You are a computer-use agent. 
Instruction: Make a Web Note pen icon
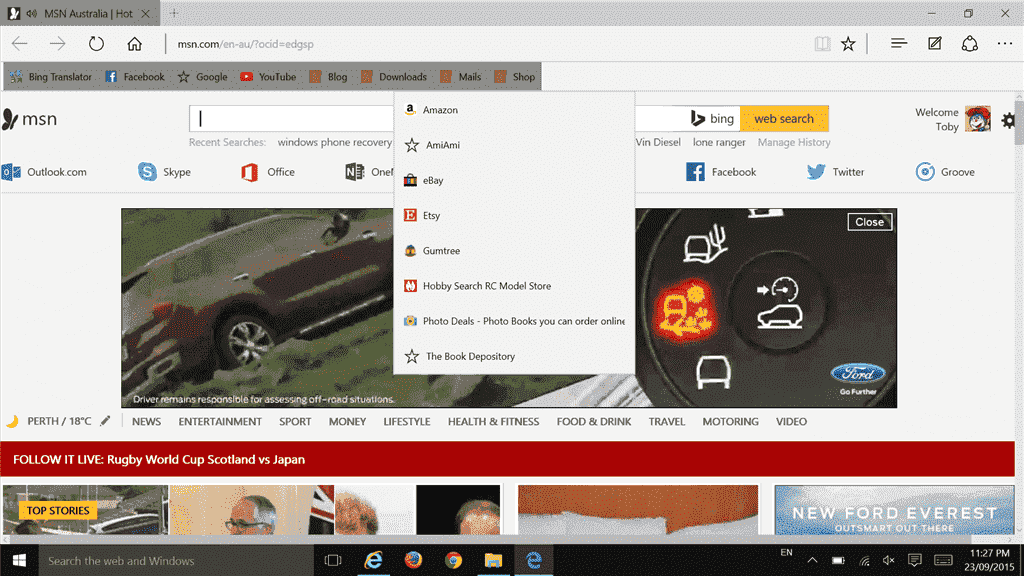[x=935, y=44]
